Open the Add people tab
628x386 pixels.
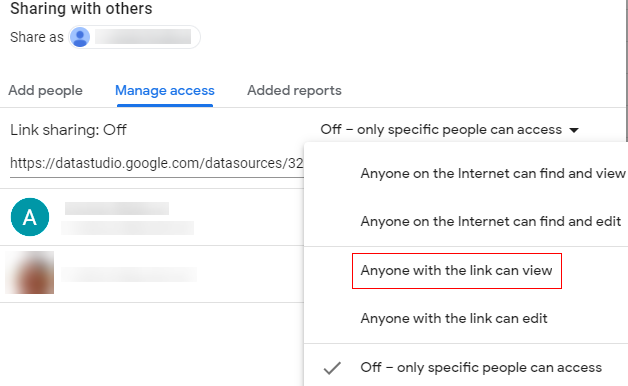click(45, 90)
